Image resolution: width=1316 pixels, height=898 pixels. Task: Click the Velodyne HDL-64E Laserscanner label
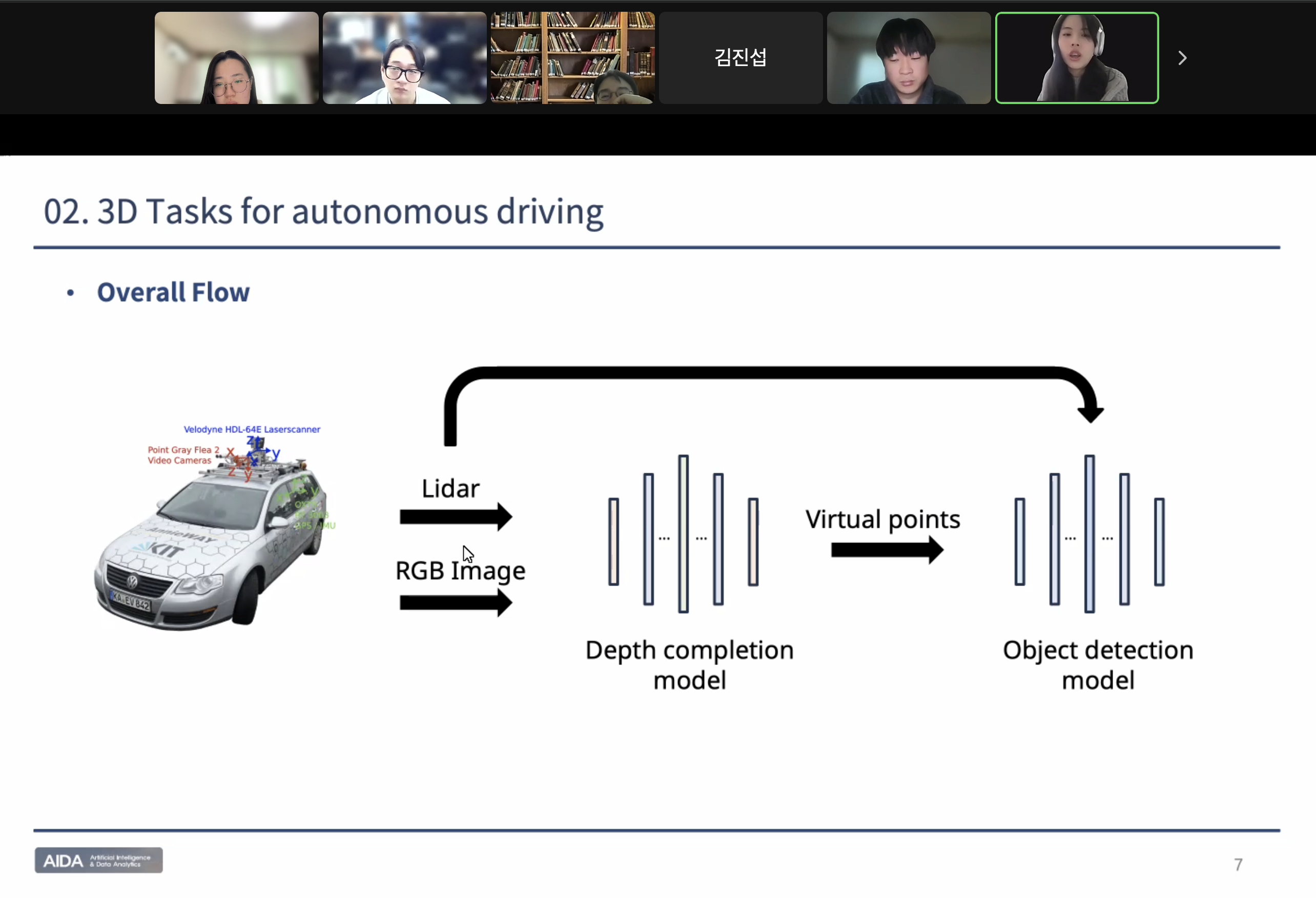tap(252, 429)
